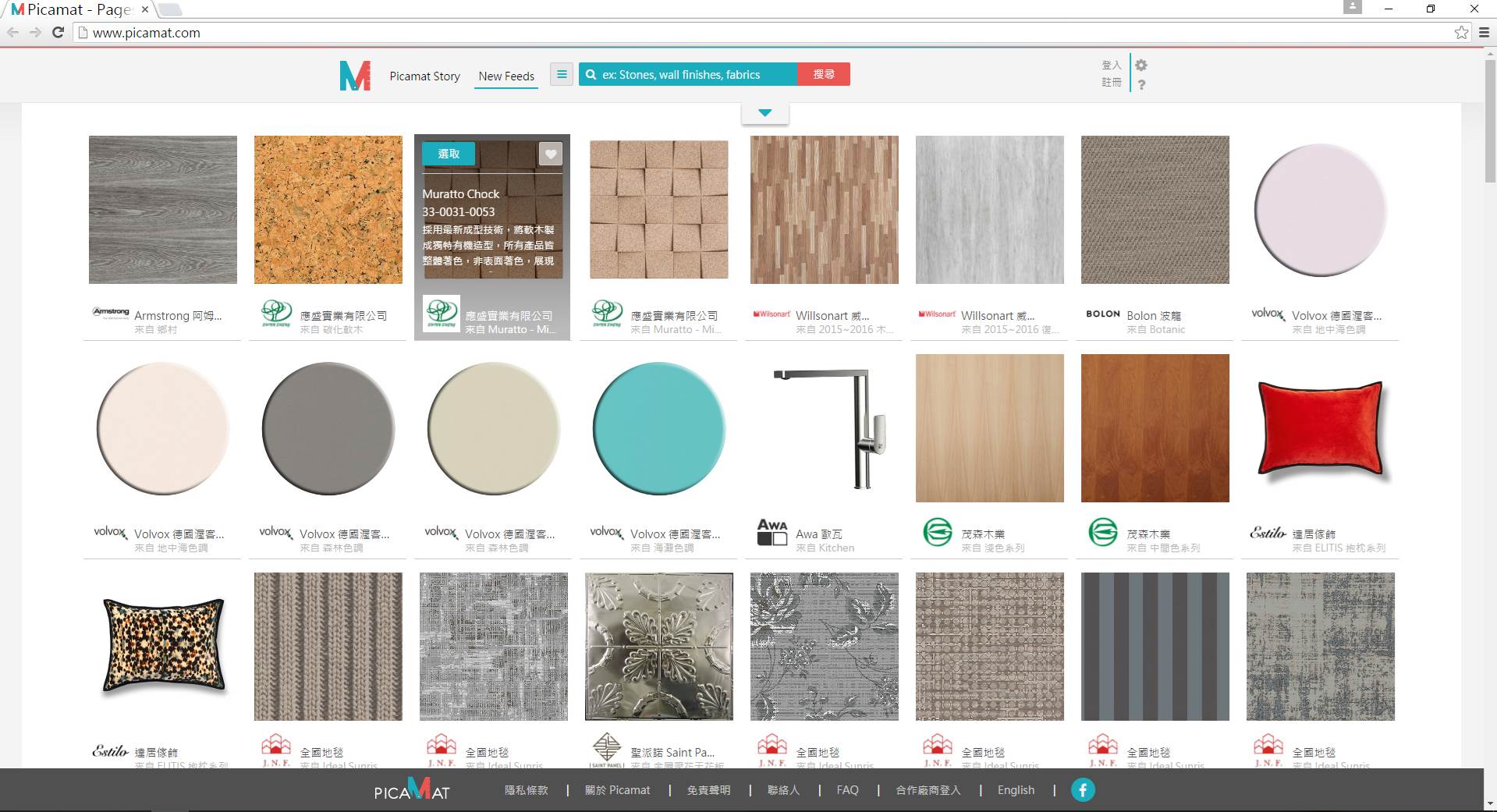Select the dark gray Volvox color swatch
Screen dimensions: 1497x812
click(328, 428)
